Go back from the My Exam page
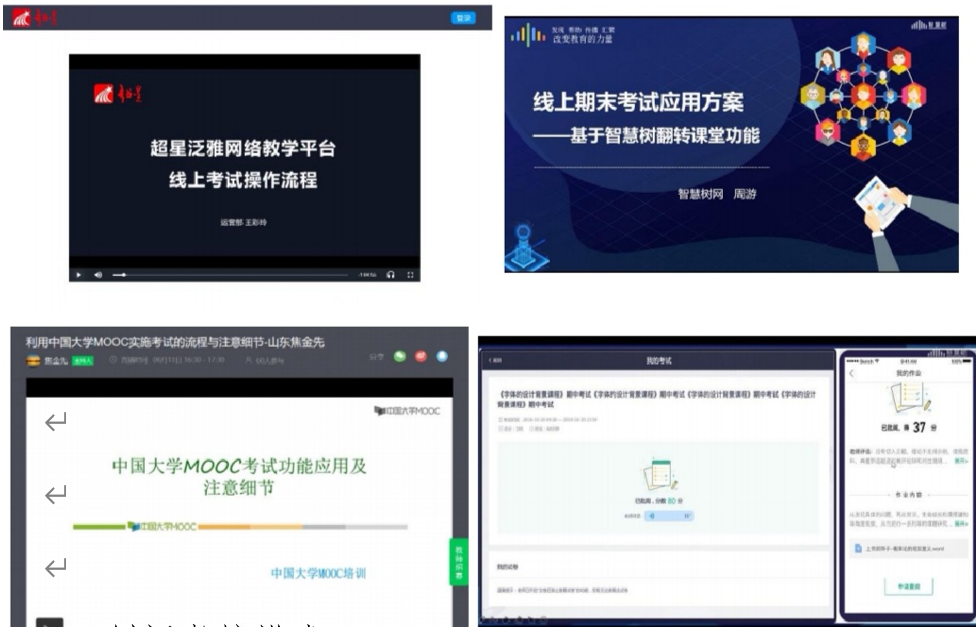The height and width of the screenshot is (627, 976). tap(494, 358)
